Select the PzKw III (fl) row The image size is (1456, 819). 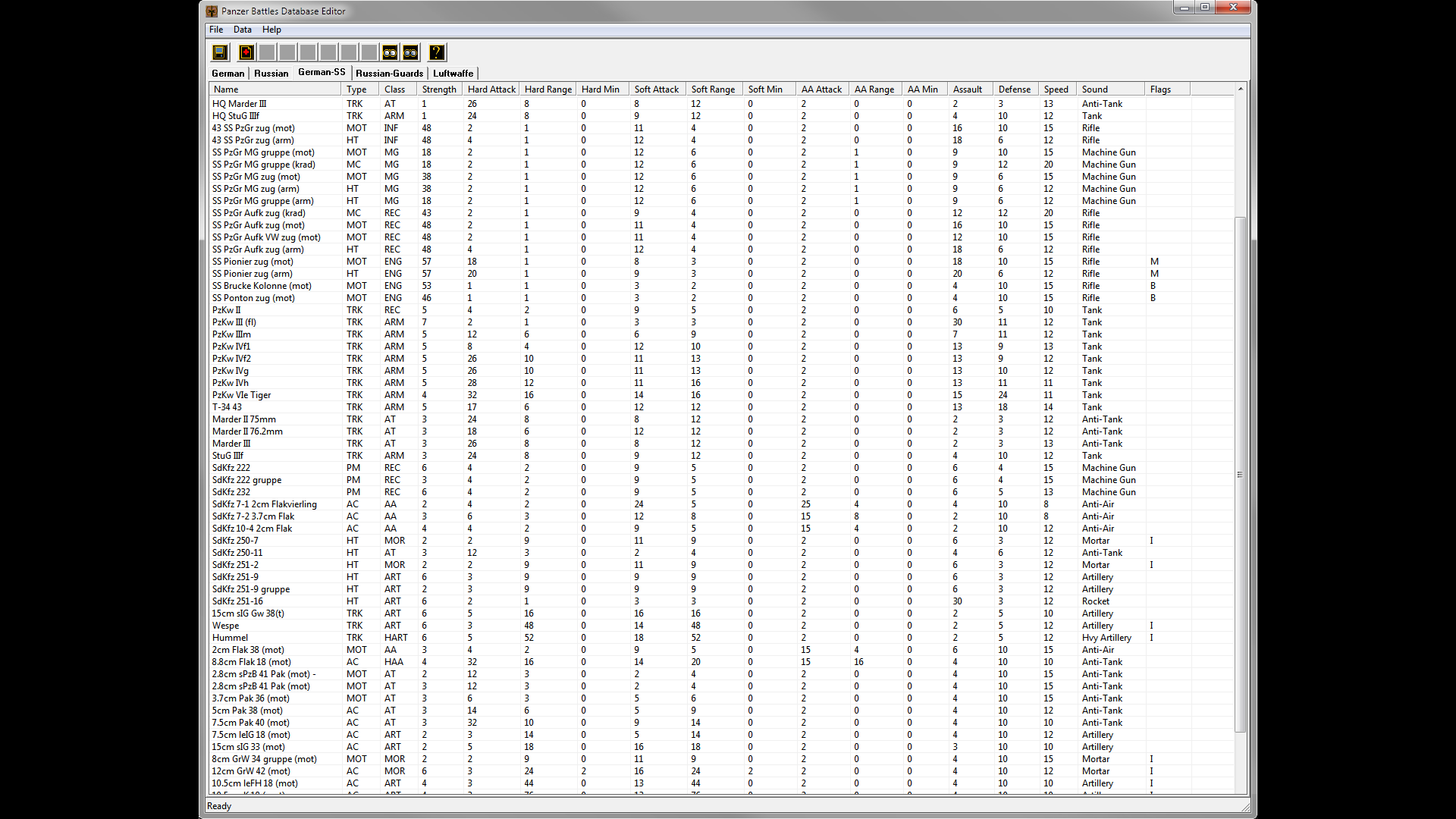[722, 322]
